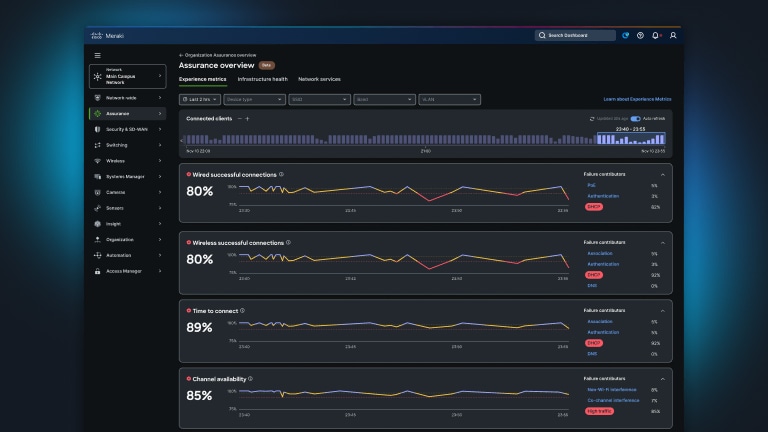Click the blue globe icon in header

625,35
